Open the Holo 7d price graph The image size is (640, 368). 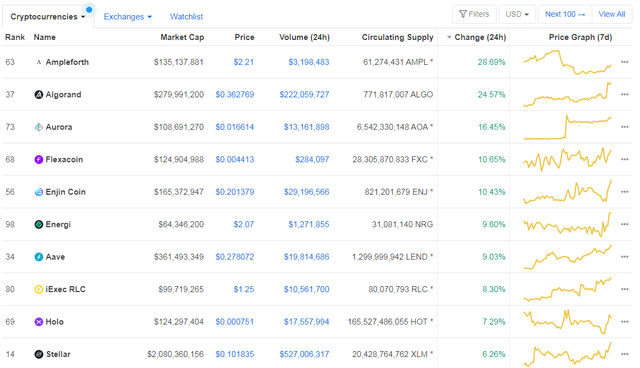tap(568, 321)
